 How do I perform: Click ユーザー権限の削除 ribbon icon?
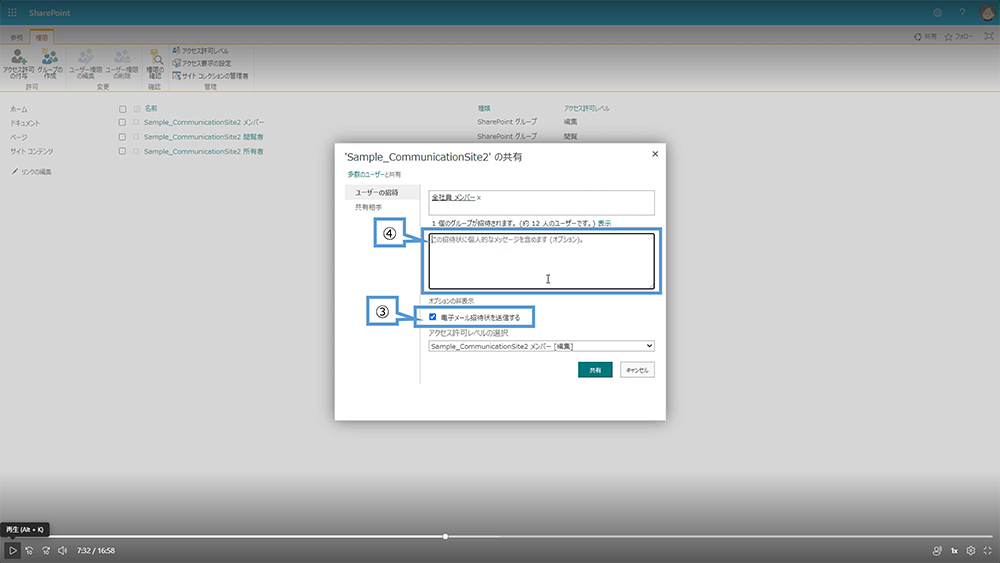pyautogui.click(x=122, y=64)
